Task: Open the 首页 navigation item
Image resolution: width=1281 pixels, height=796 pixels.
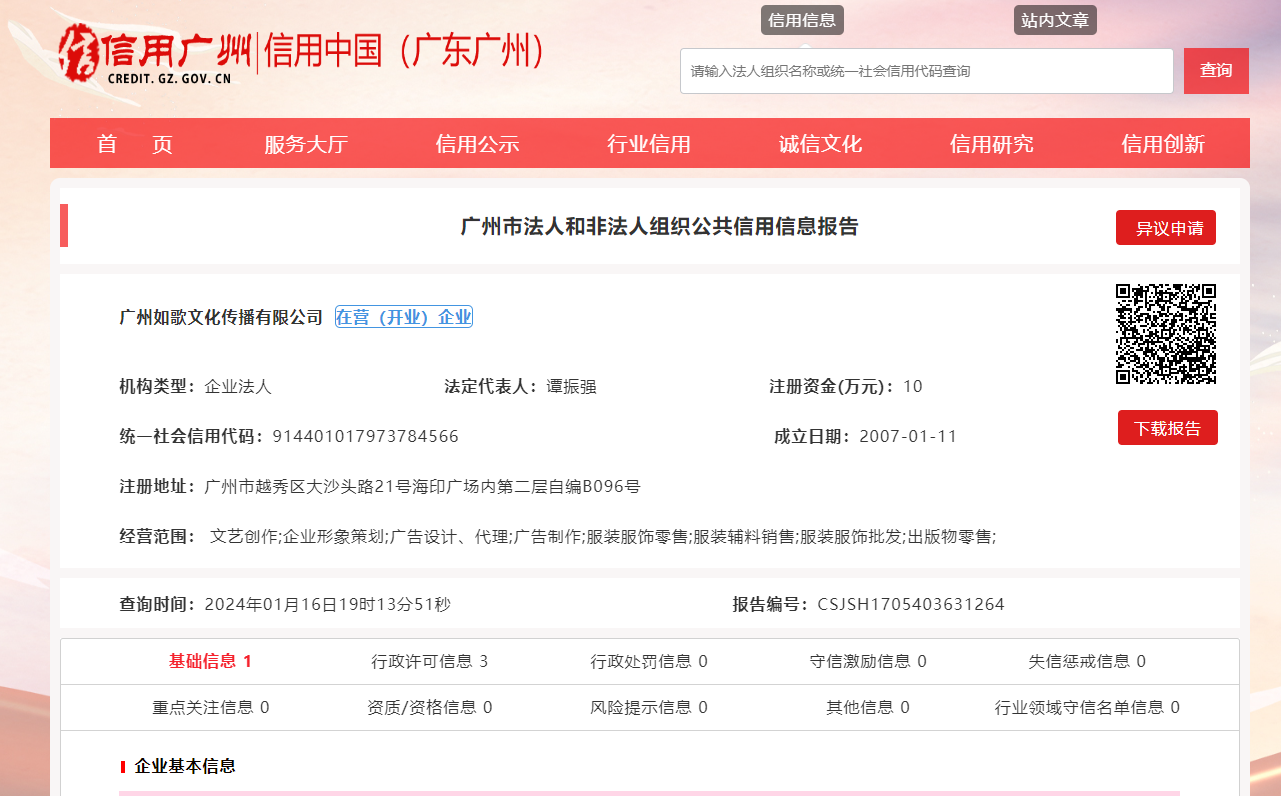Action: 135,144
